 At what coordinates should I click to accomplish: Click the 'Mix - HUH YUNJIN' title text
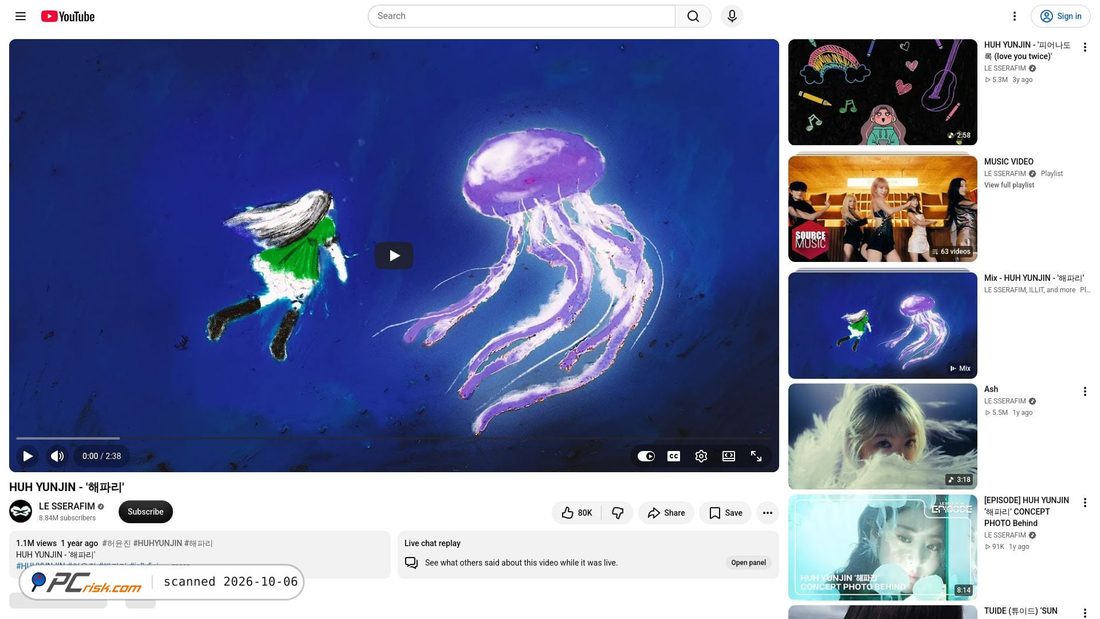coord(1034,278)
